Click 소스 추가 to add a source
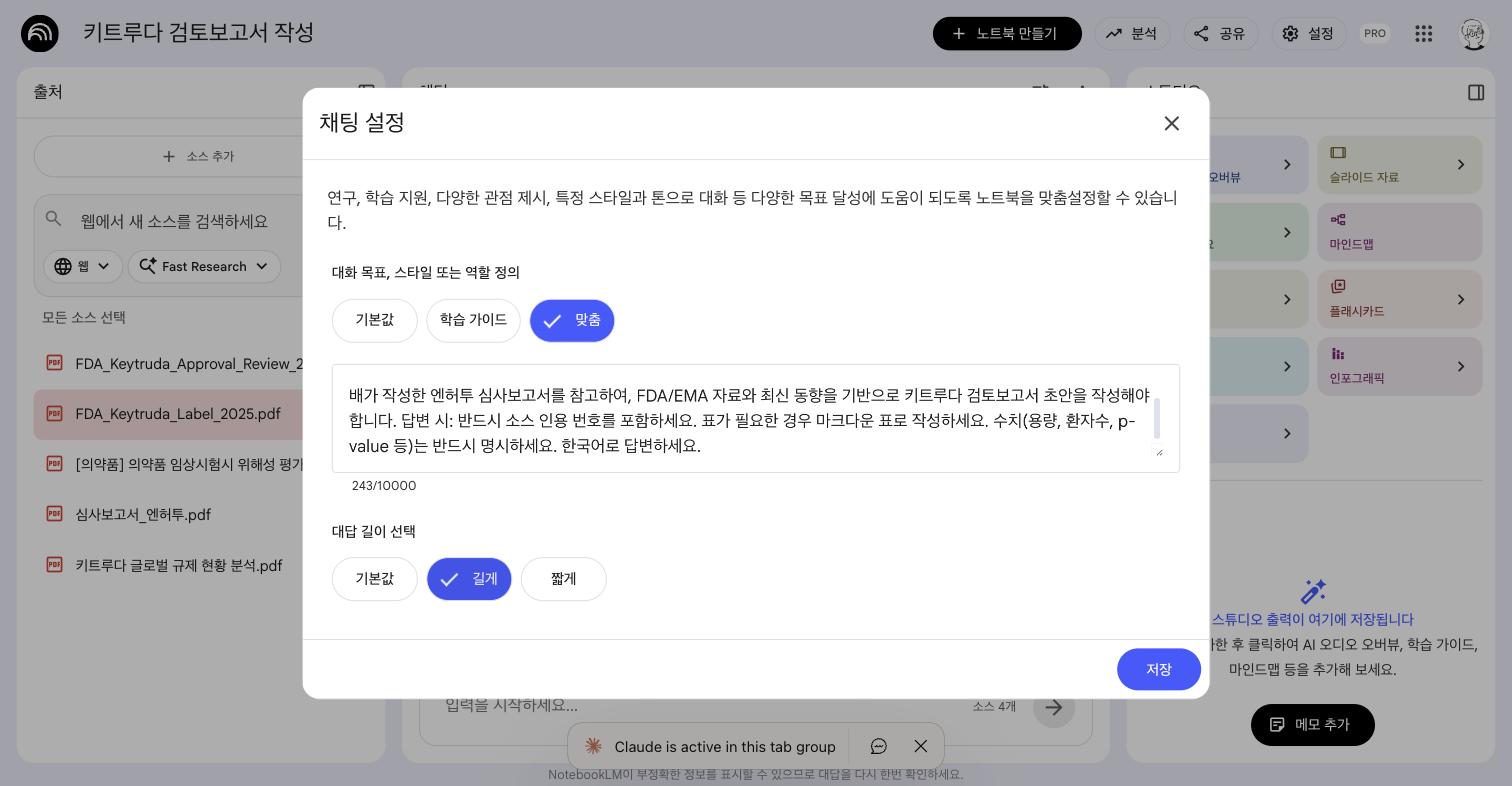This screenshot has height=786, width=1512. pyautogui.click(x=198, y=156)
